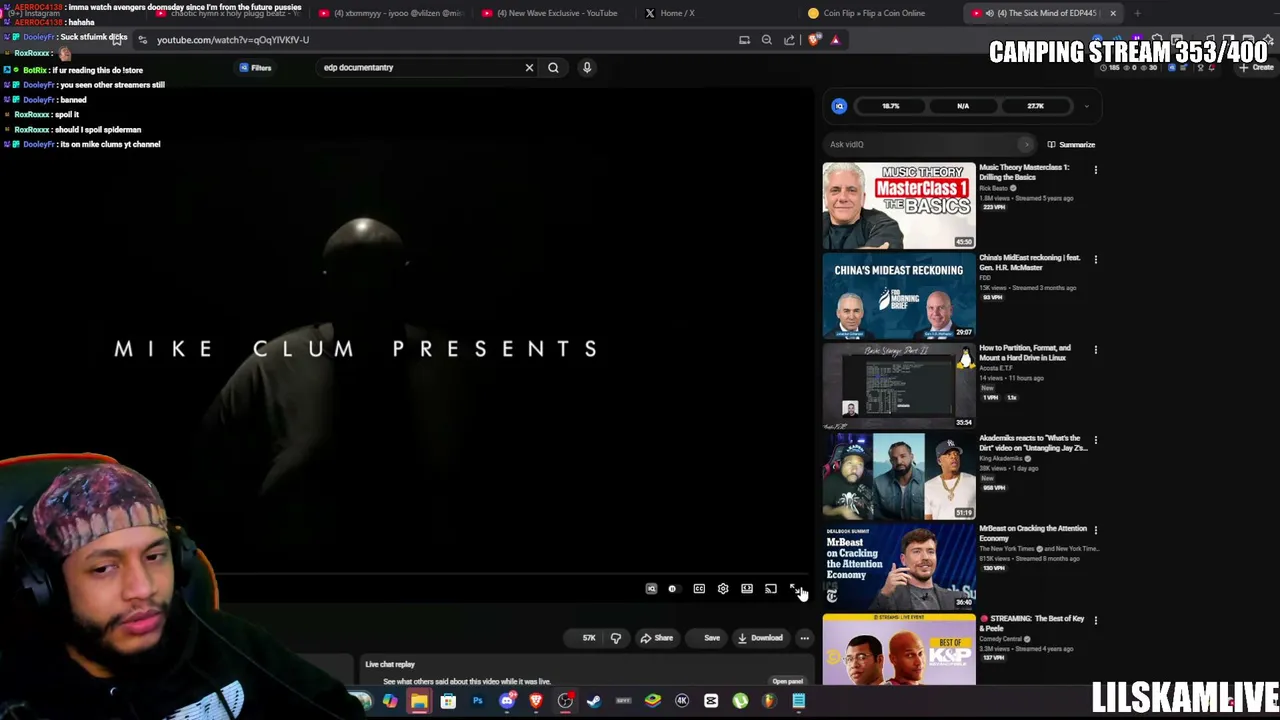Open OBS Studio from the taskbar
The width and height of the screenshot is (1280, 720).
coord(565,701)
